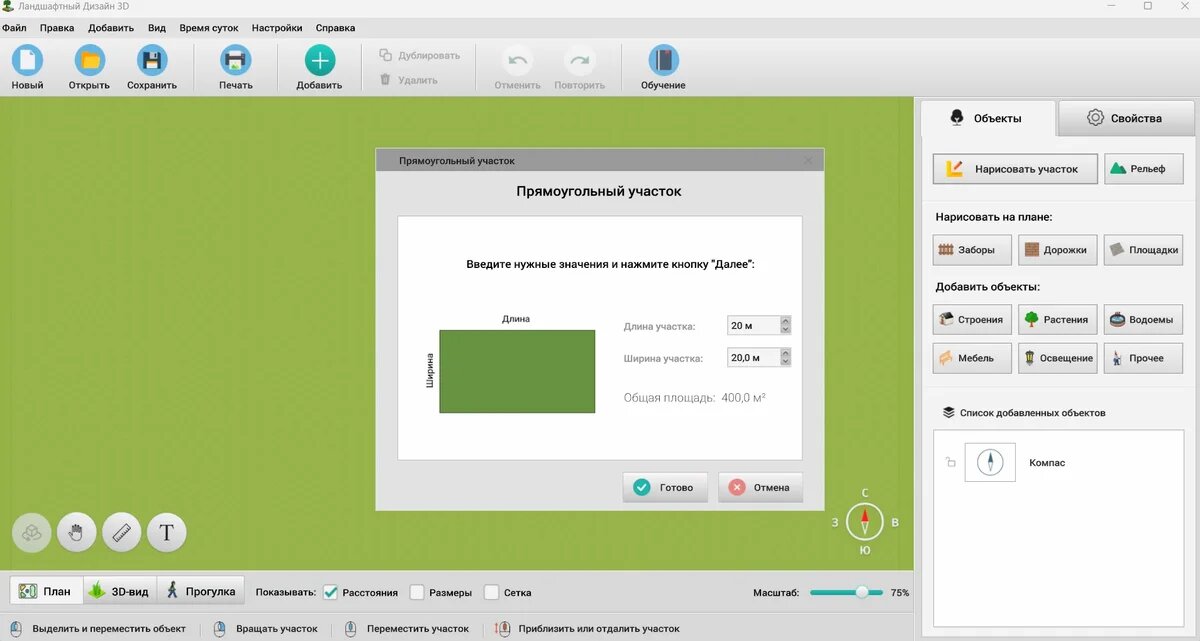The image size is (1200, 641).
Task: Open the Файл menu
Action: click(x=14, y=28)
